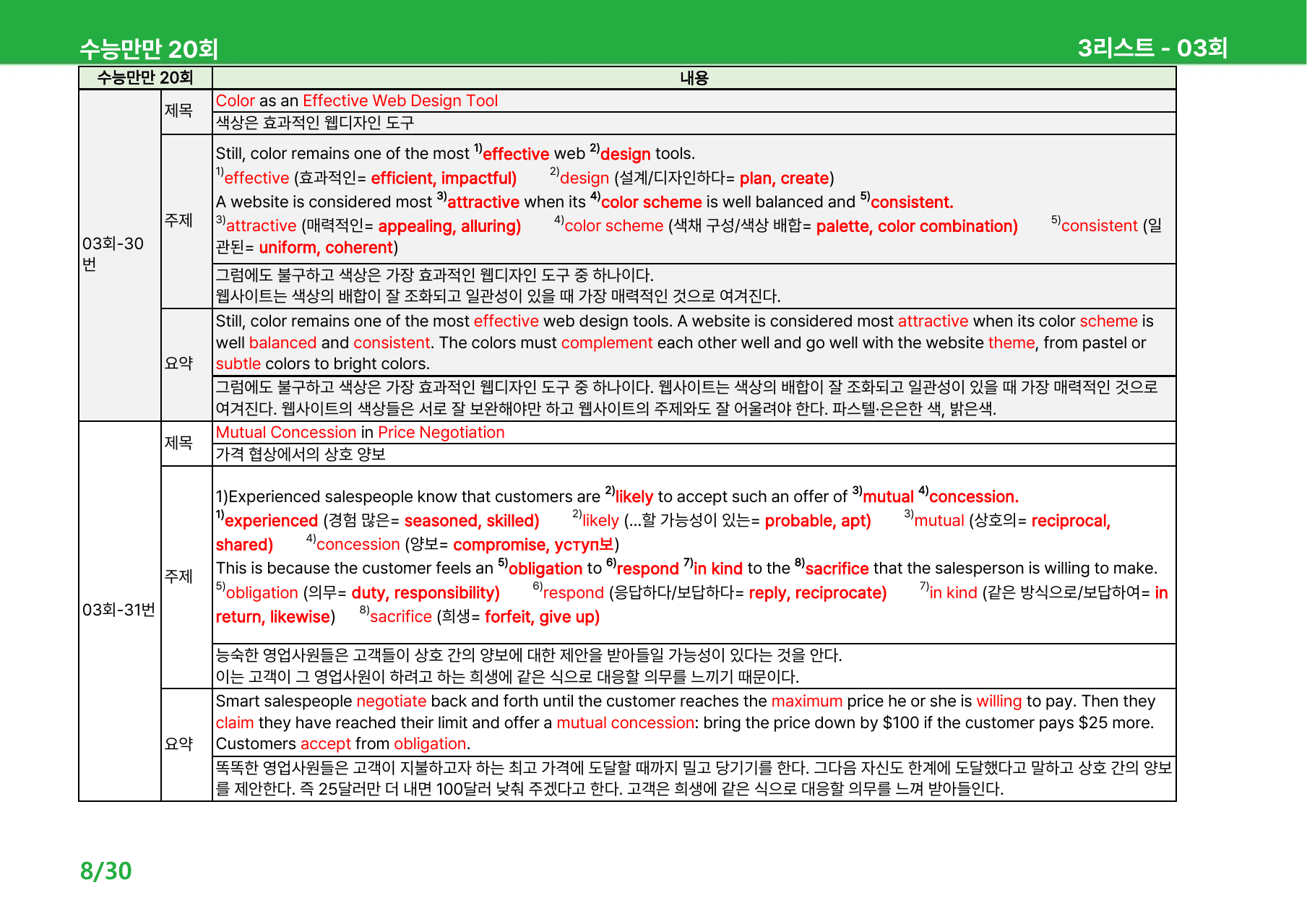Click the 03회-31번 row label
Viewport: 1307px width, 924px height.
coord(118,610)
